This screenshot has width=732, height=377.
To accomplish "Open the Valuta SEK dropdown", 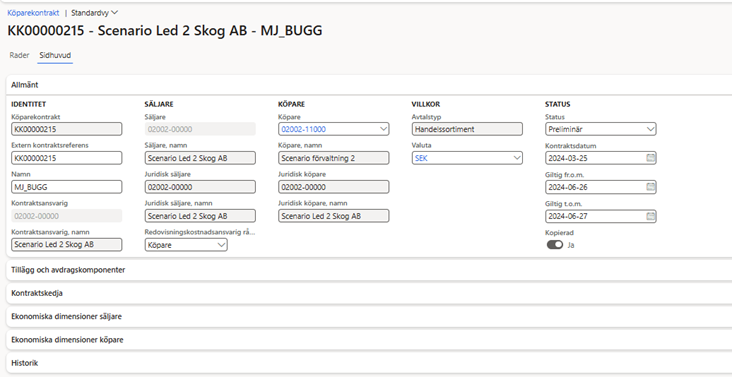I will pos(467,158).
